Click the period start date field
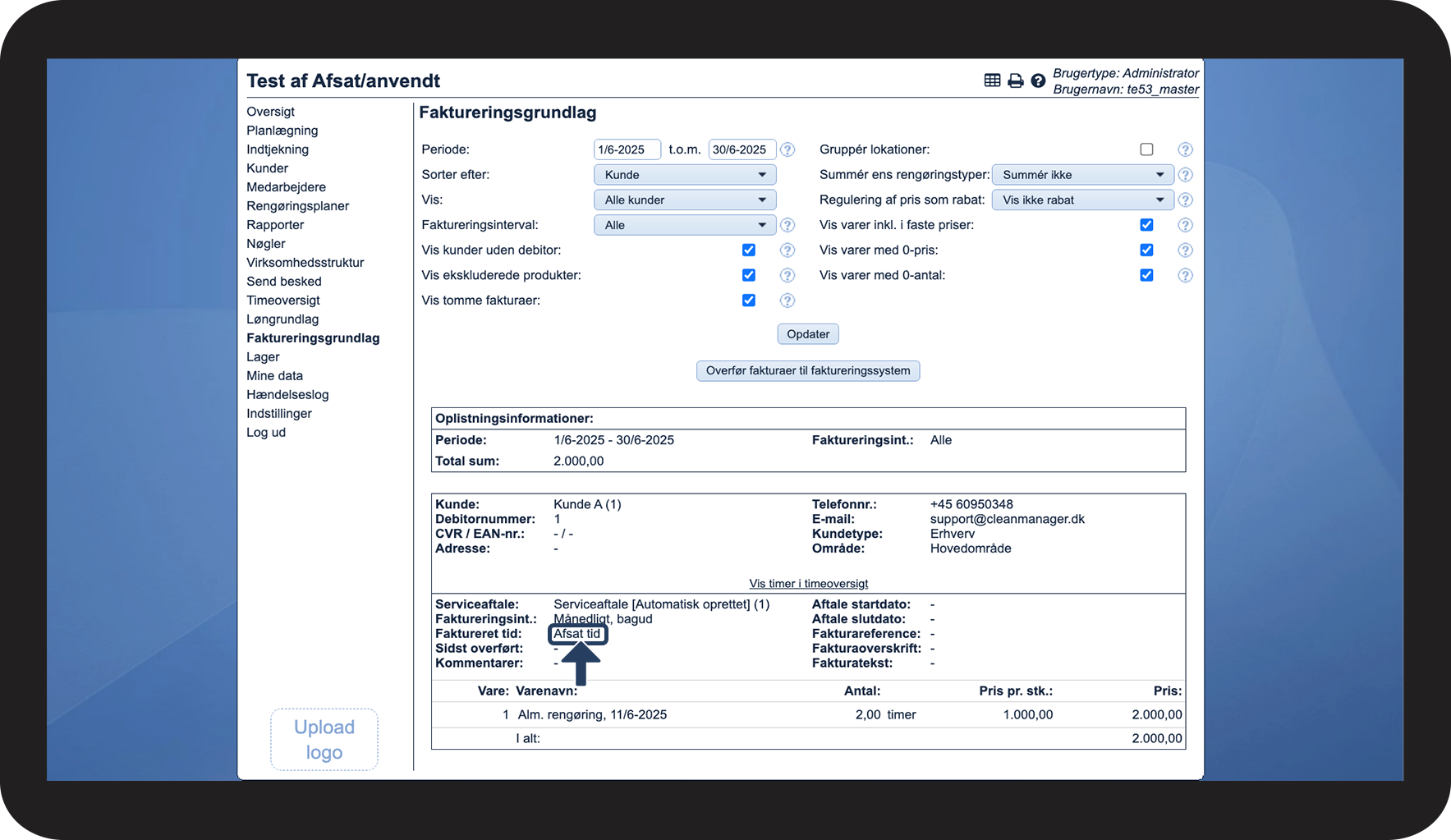 [x=627, y=149]
